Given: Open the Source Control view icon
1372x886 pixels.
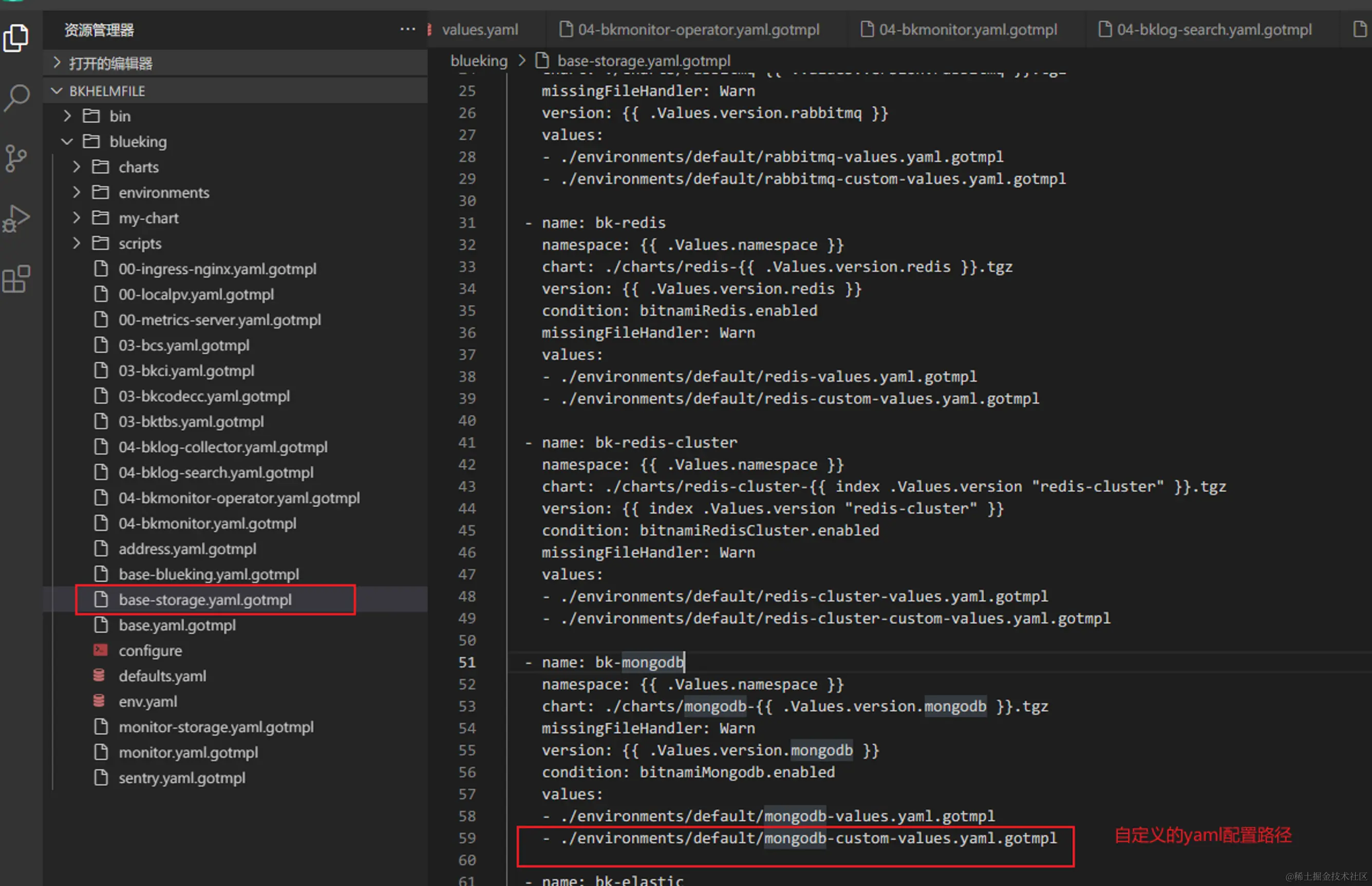Looking at the screenshot, I should 16,158.
